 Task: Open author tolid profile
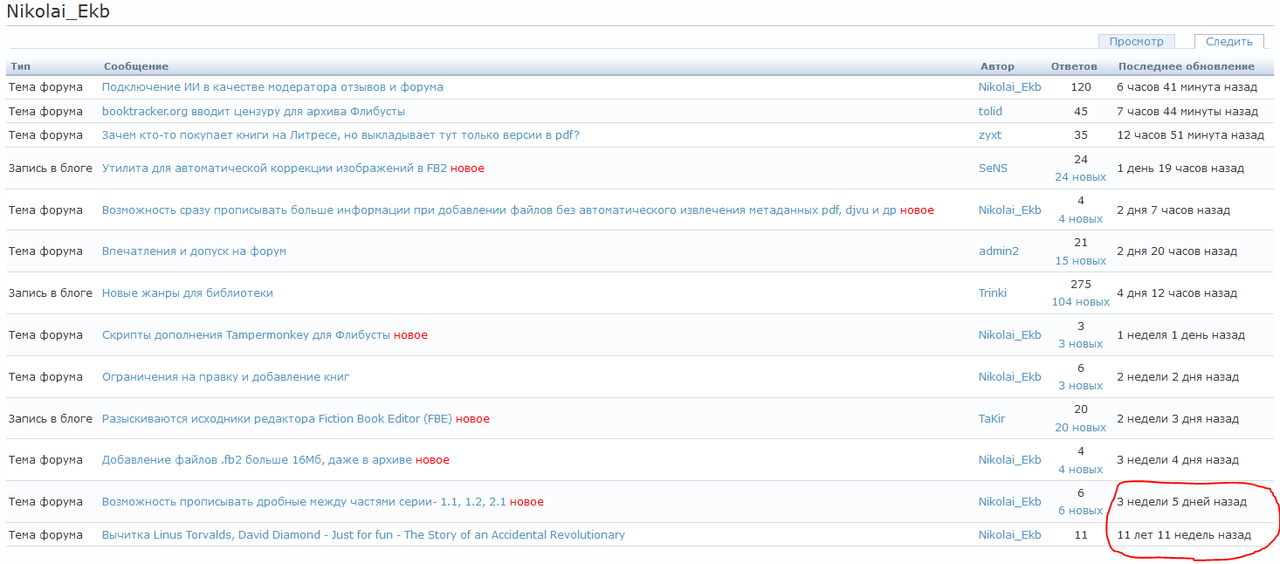point(990,111)
